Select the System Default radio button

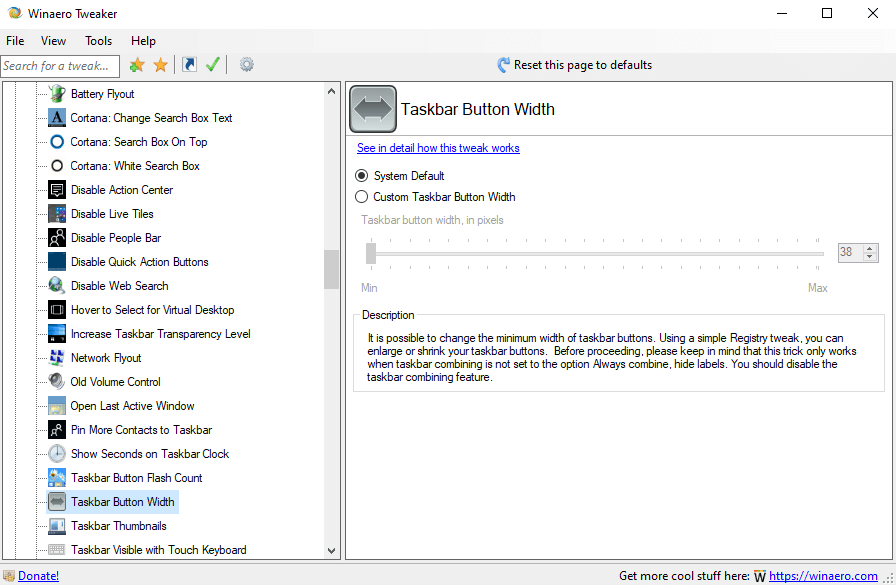(x=361, y=176)
